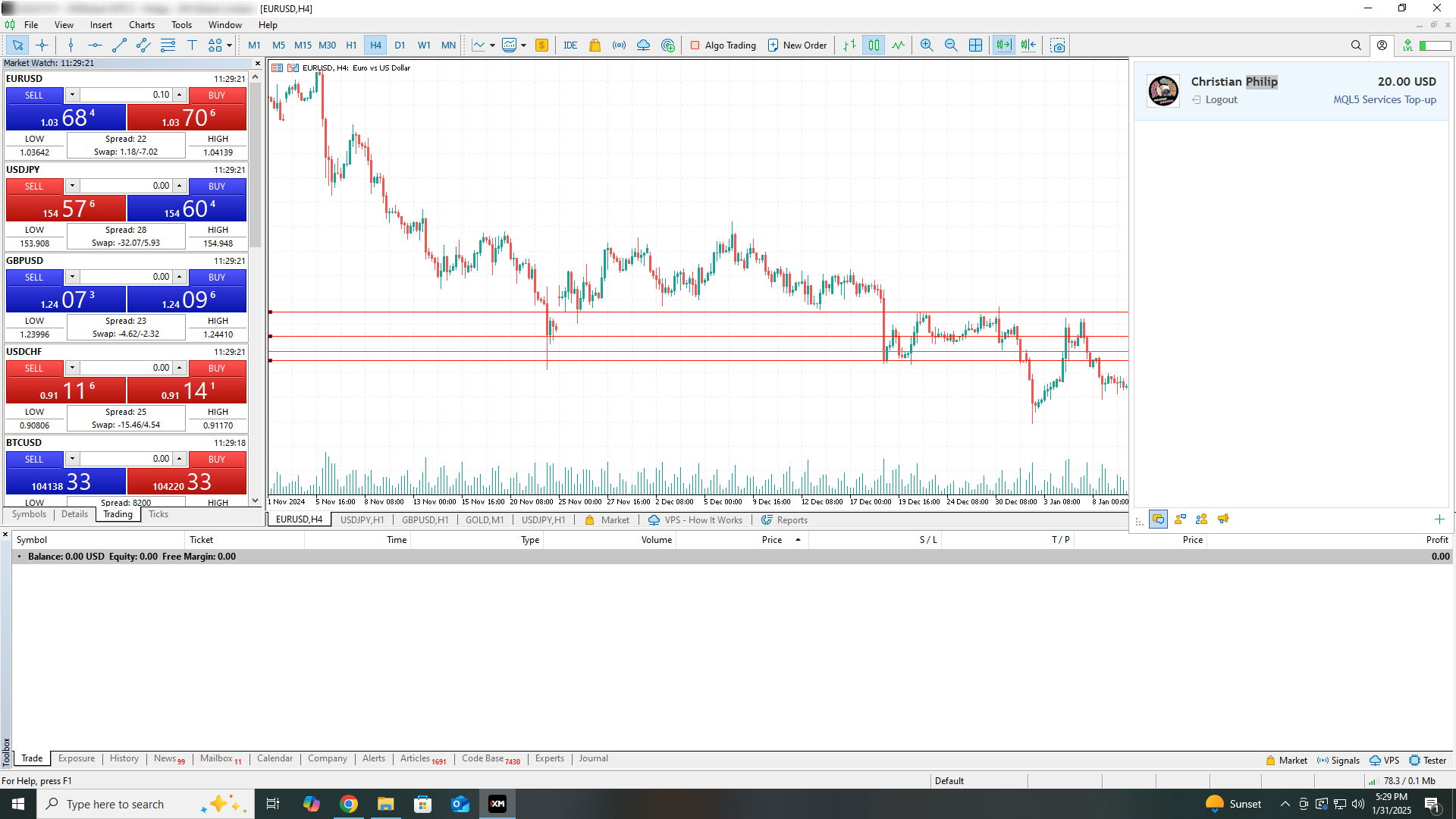Select the text label tool
The width and height of the screenshot is (1456, 819).
pyautogui.click(x=192, y=45)
